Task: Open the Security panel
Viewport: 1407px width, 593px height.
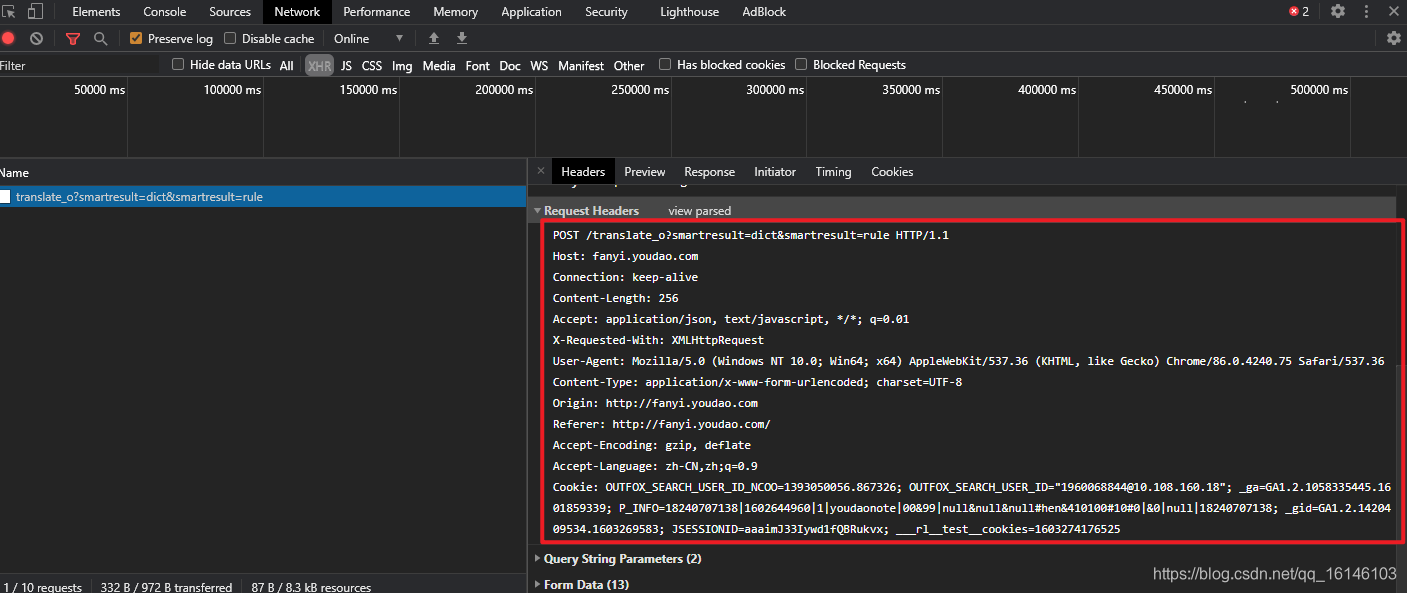Action: coord(606,12)
